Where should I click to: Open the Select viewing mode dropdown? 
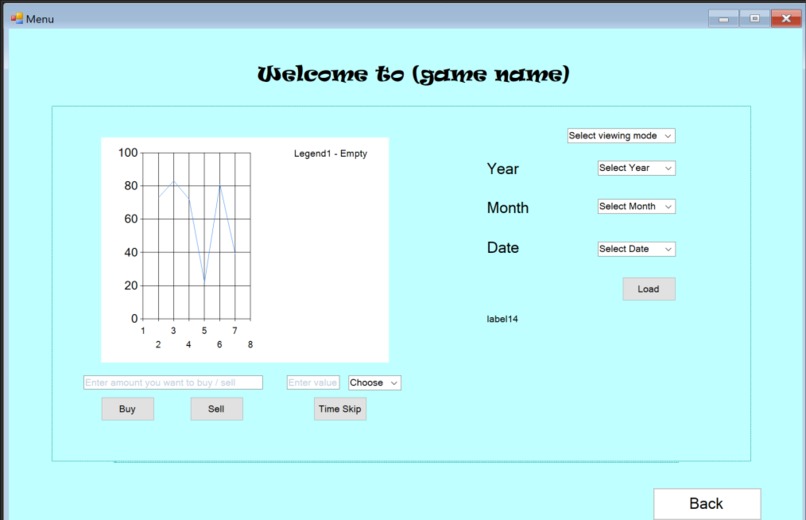pos(621,136)
